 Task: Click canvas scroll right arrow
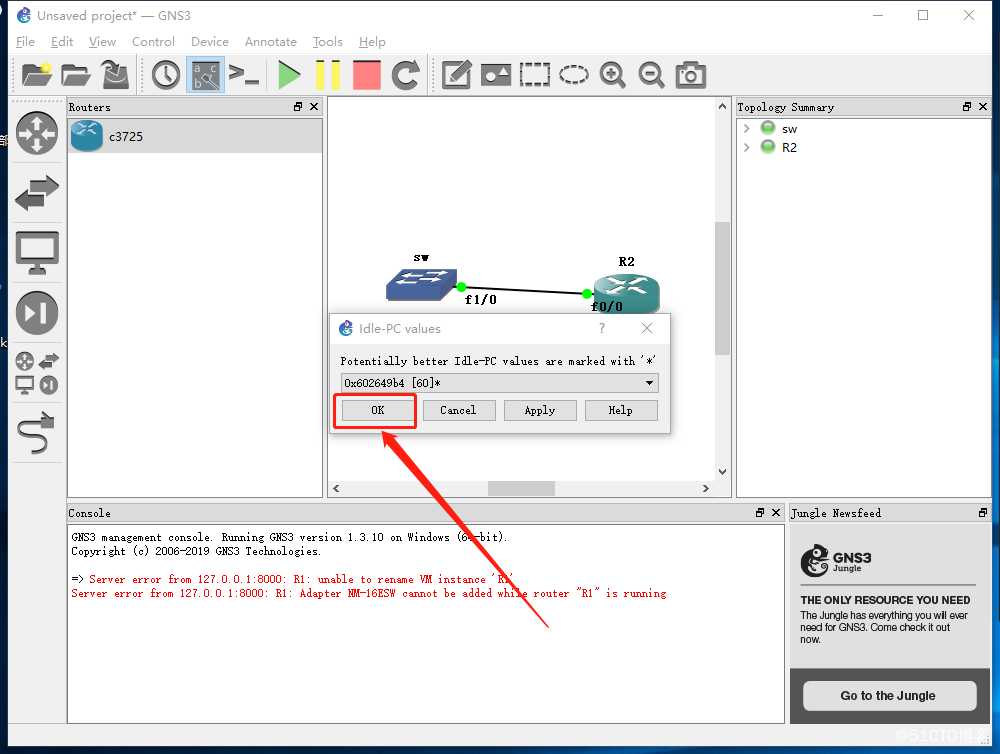point(705,488)
